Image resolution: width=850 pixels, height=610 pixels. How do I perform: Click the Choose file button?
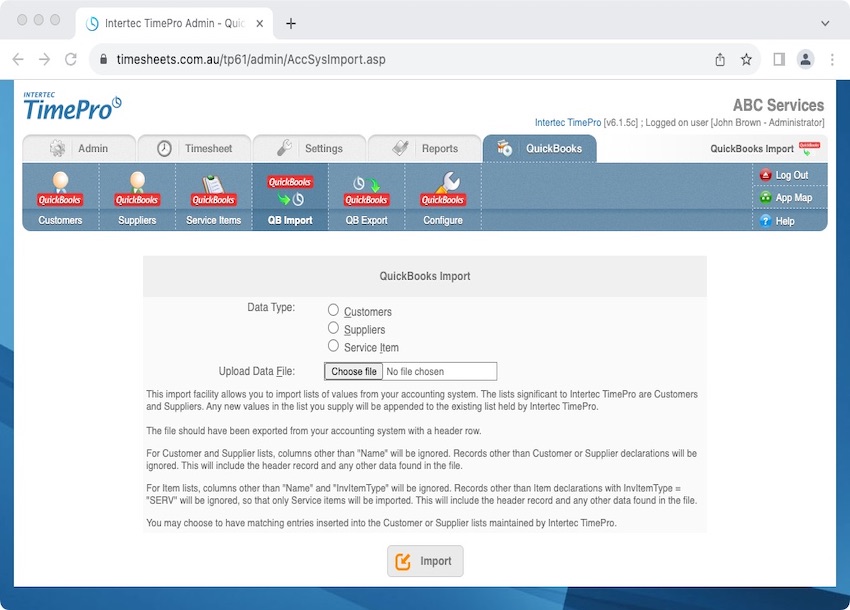coord(354,371)
